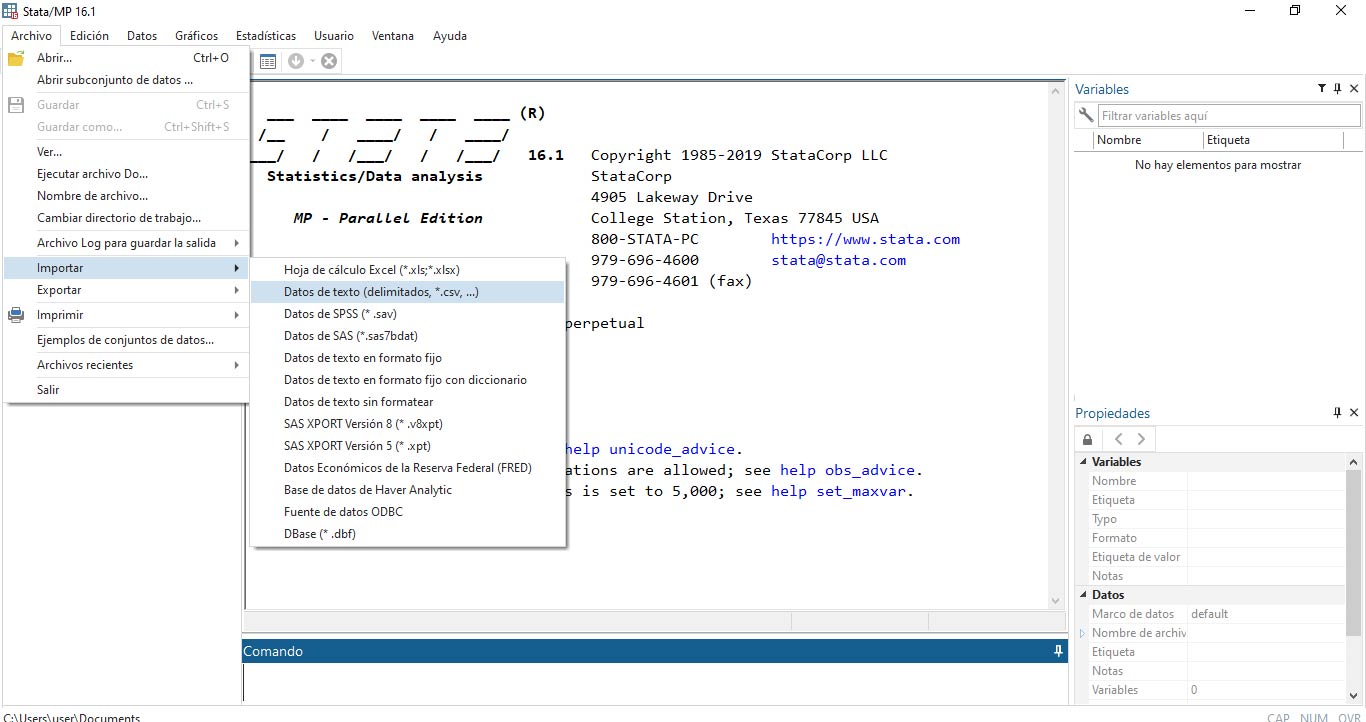Import 'Datos de SAS (*.sas7bdat)'
Screen dimensions: 1366x722
click(x=408, y=336)
